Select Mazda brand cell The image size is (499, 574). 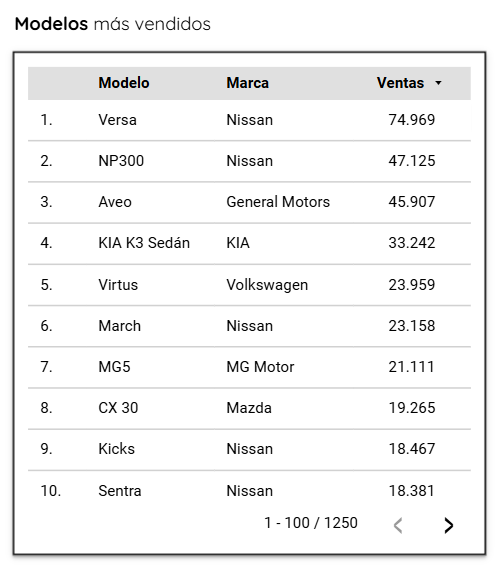[x=249, y=408]
